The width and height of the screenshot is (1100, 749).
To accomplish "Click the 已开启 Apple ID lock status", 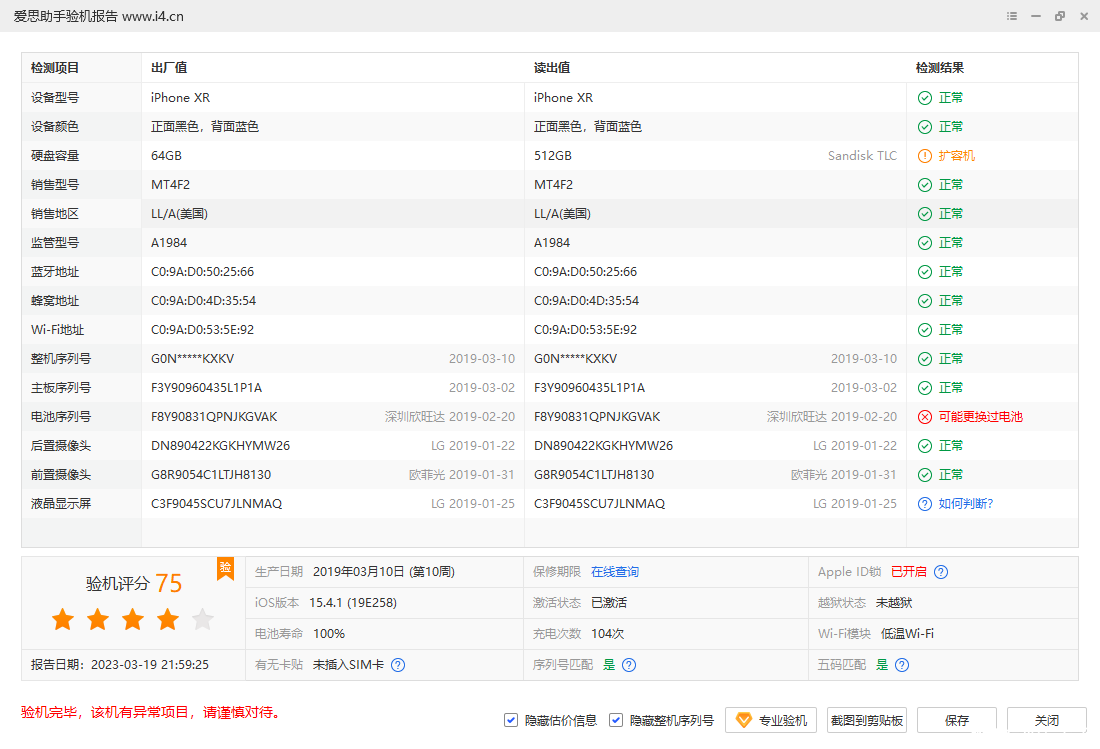I will (x=908, y=572).
